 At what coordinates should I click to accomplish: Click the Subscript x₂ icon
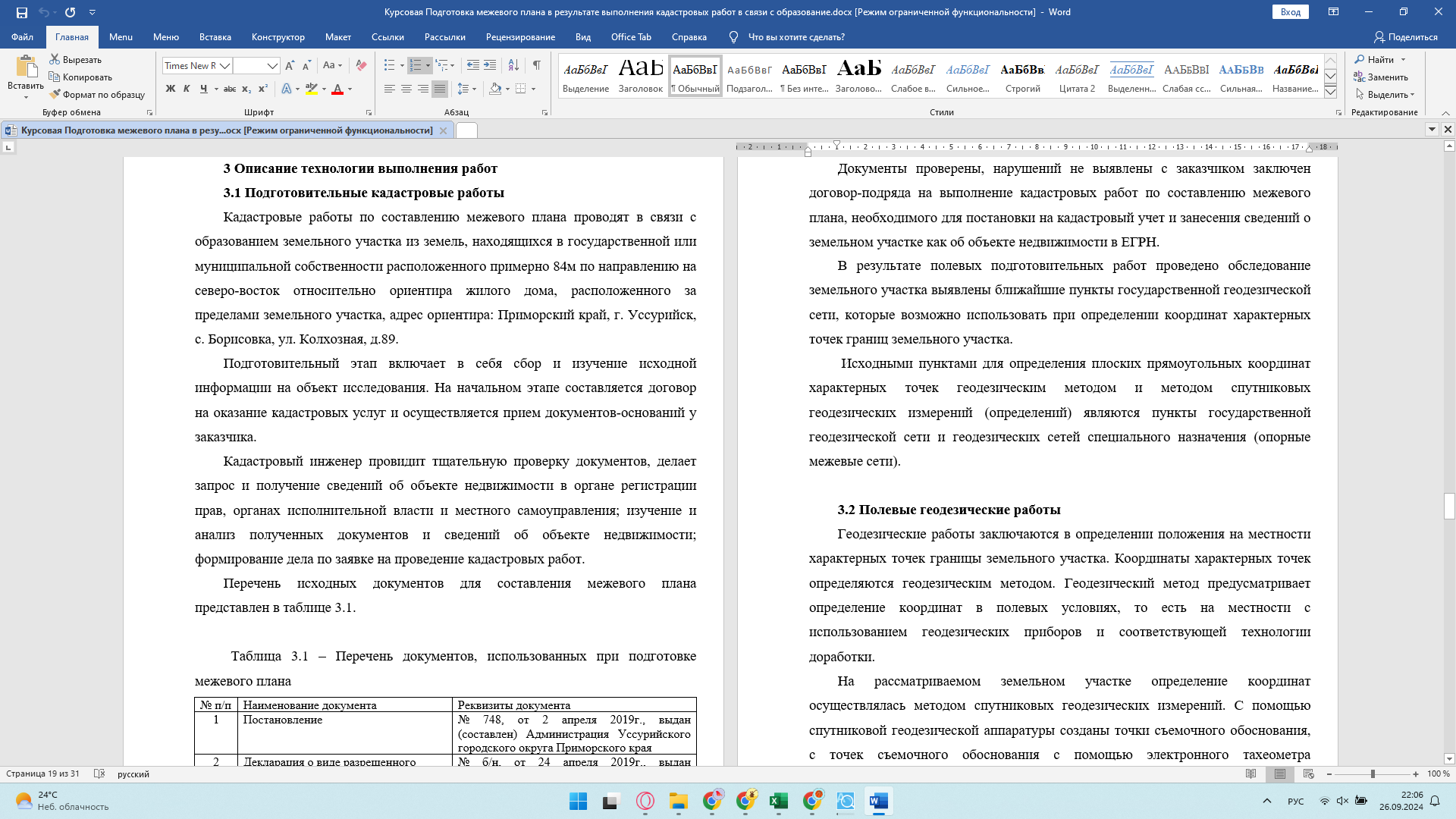click(x=246, y=89)
